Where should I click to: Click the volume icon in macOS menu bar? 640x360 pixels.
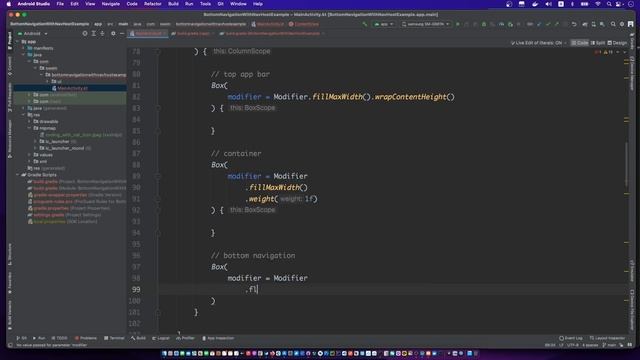pos(548,4)
